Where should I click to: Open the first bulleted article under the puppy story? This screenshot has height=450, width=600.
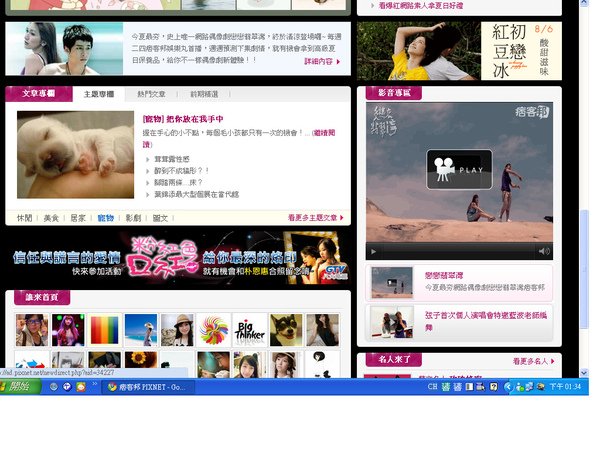coord(171,159)
